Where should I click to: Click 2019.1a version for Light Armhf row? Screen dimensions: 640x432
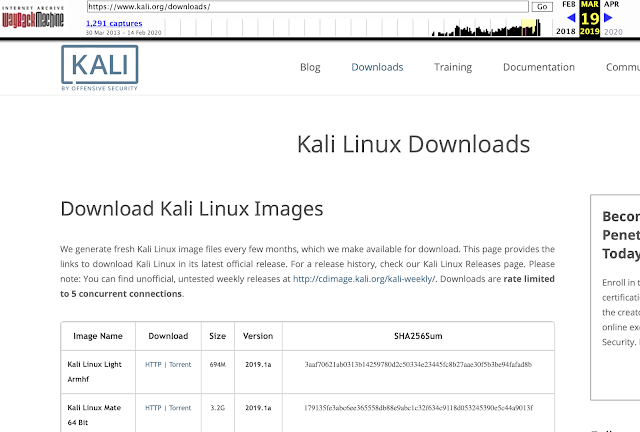[258, 364]
